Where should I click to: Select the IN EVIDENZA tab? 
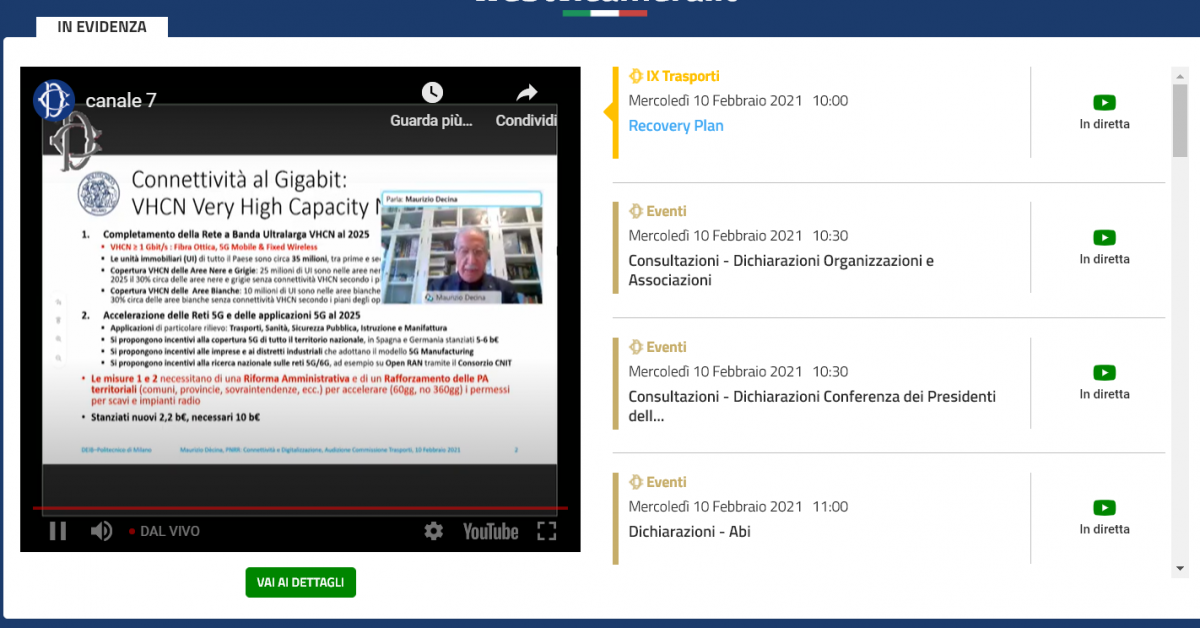point(102,27)
